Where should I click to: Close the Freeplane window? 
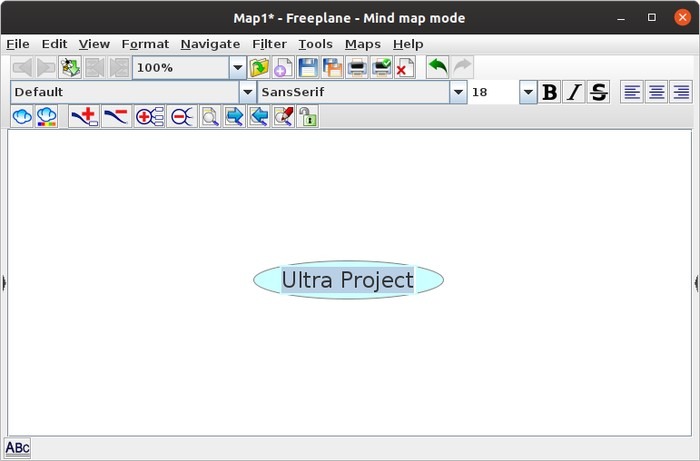click(x=682, y=17)
